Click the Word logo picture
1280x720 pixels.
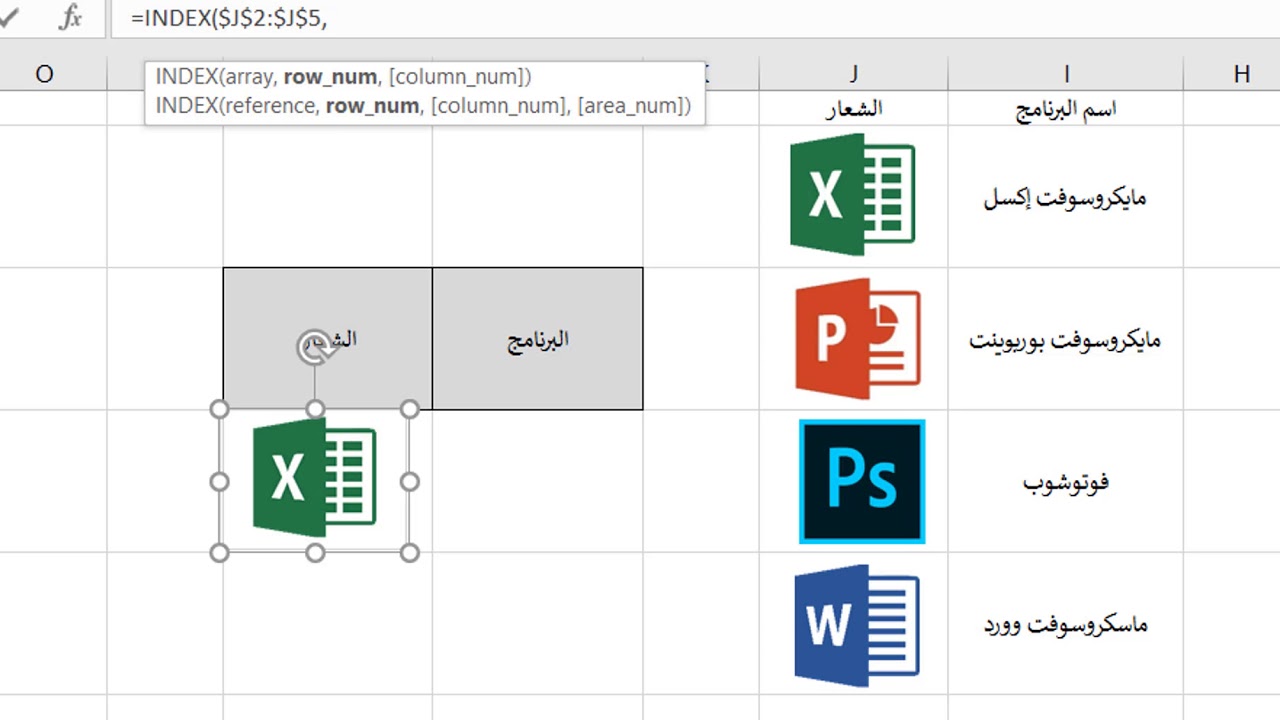[x=856, y=625]
